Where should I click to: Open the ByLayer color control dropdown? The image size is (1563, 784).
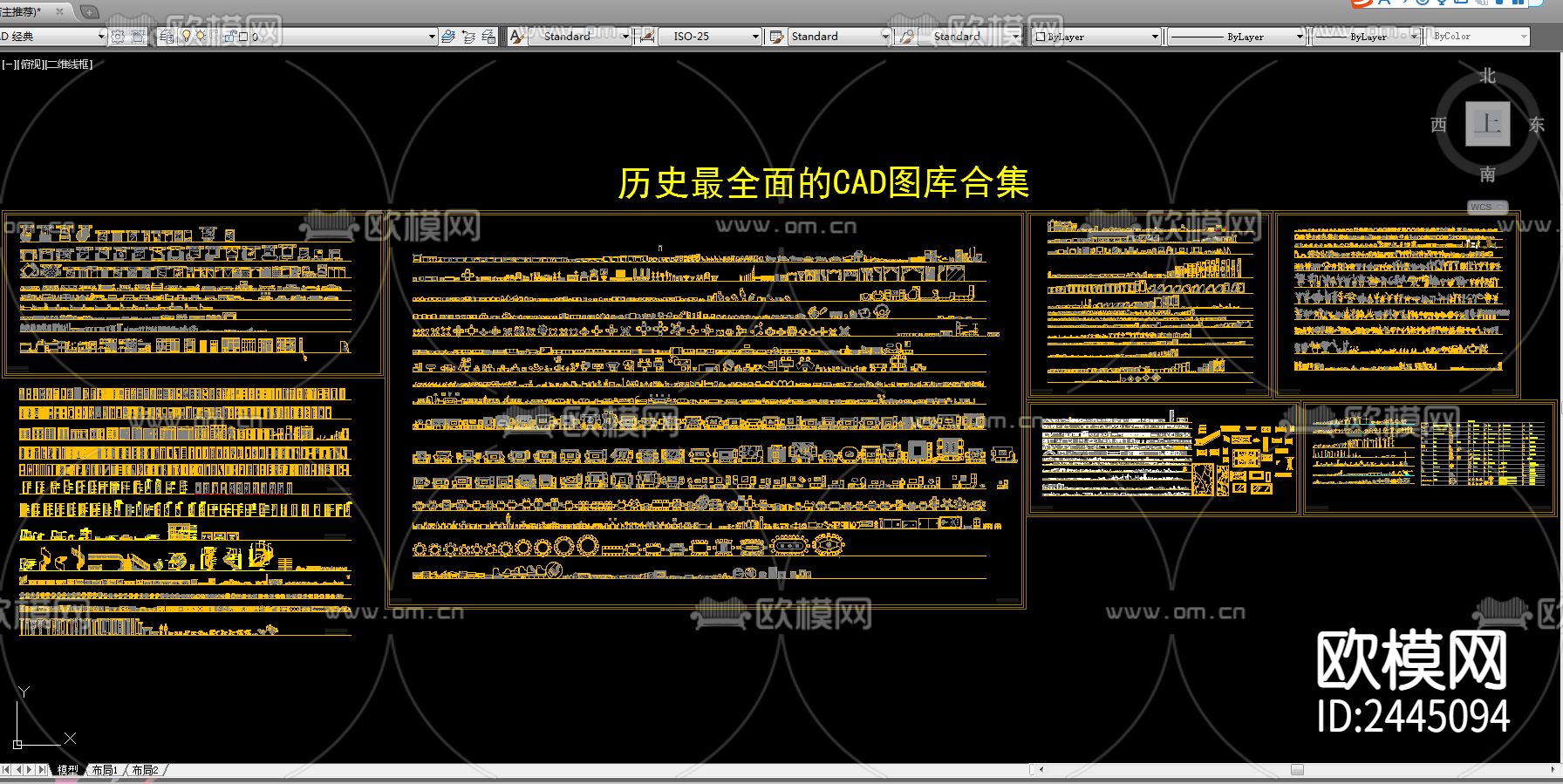pyautogui.click(x=1155, y=37)
